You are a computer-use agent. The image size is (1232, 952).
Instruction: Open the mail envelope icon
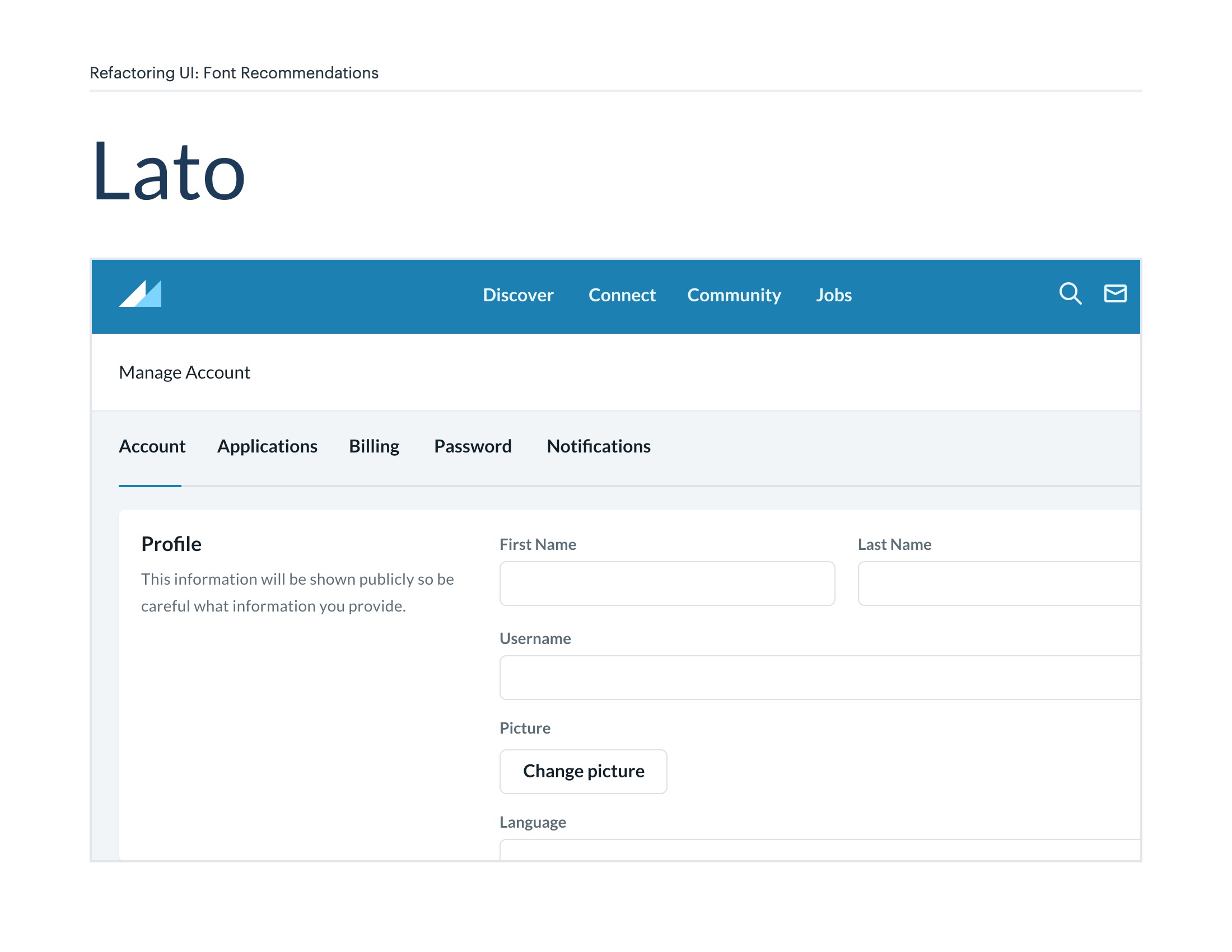coord(1114,293)
